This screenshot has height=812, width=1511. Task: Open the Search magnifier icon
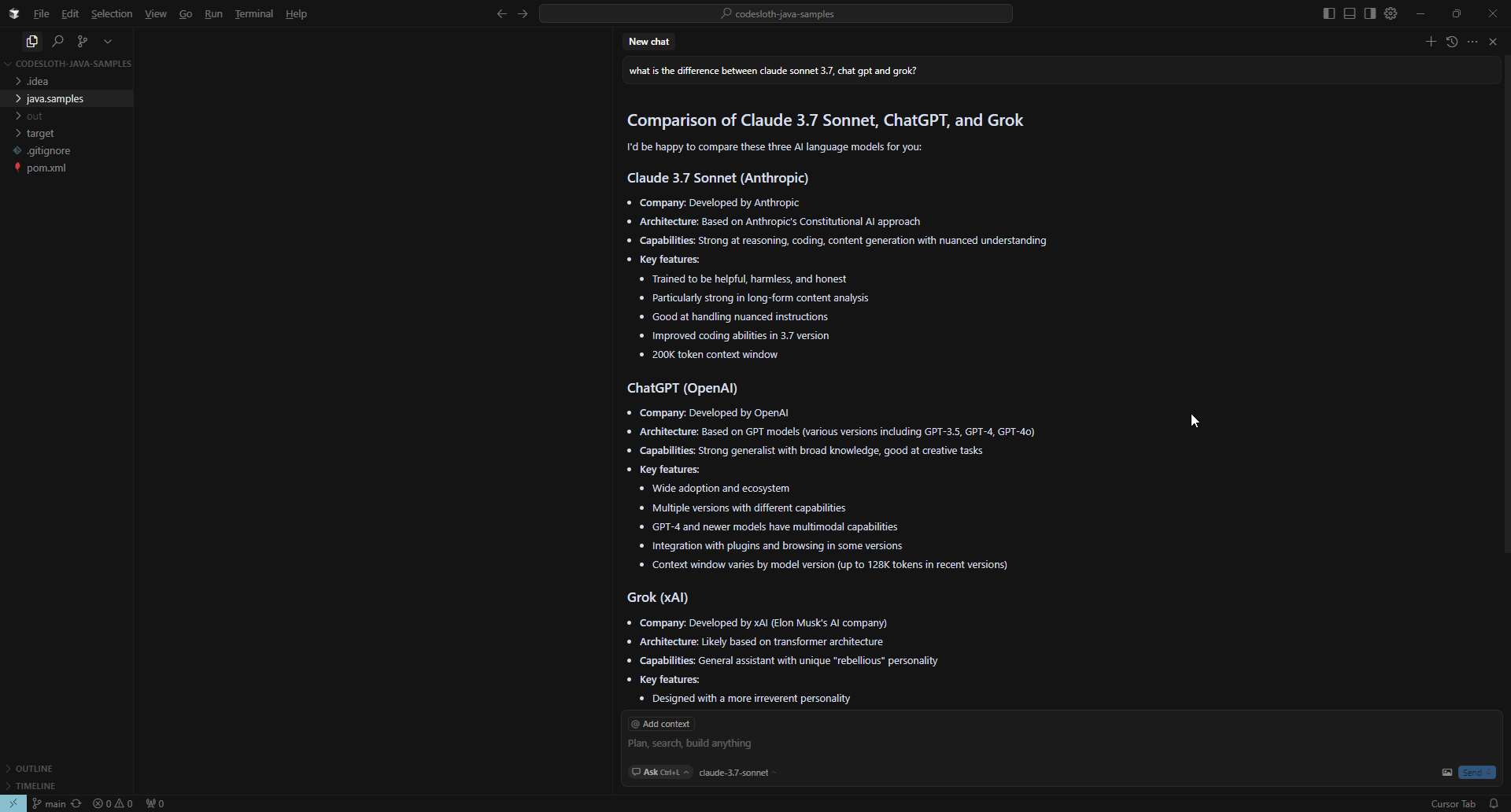click(x=57, y=42)
